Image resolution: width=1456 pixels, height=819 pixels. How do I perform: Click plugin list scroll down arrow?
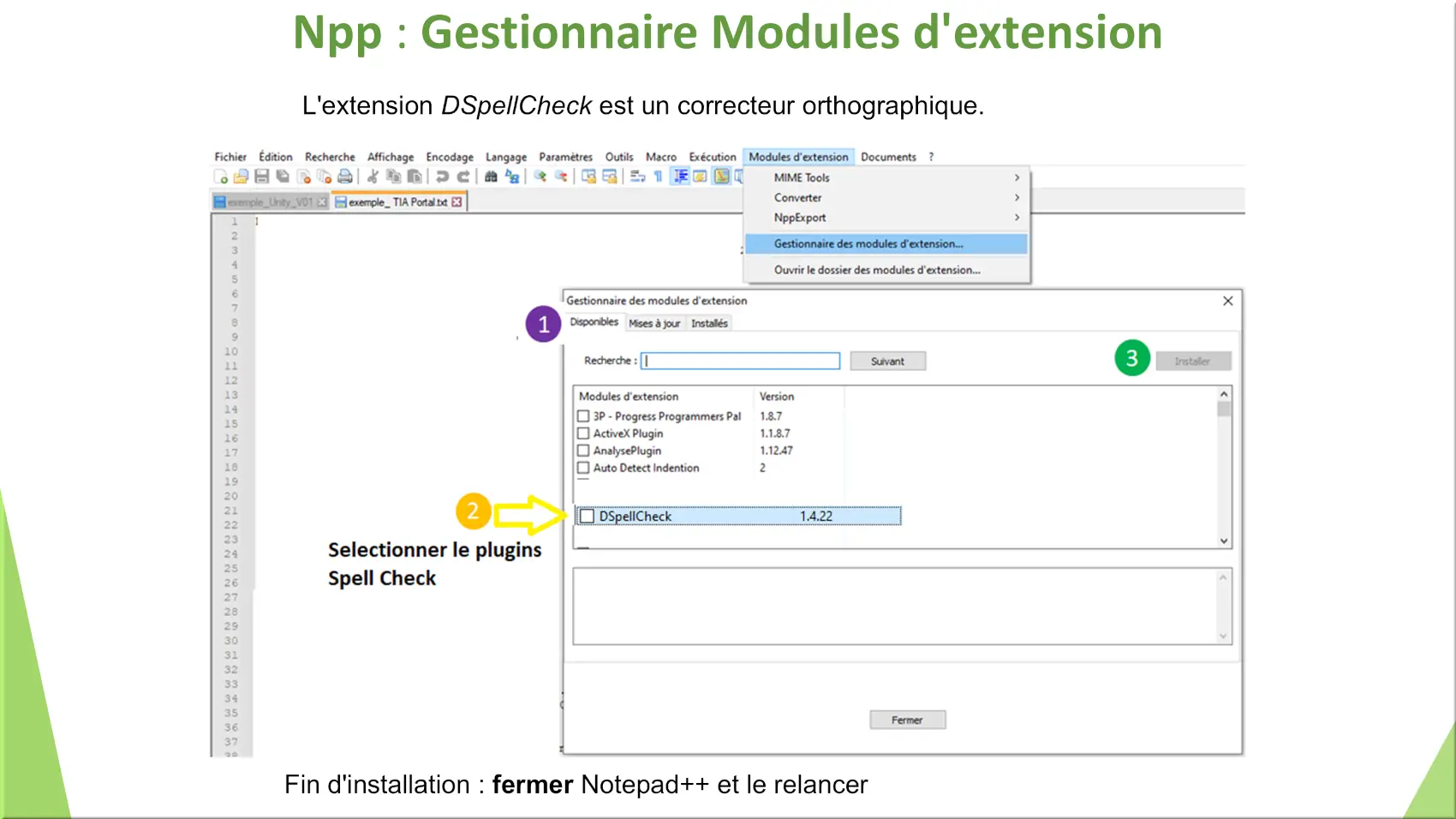click(x=1224, y=541)
